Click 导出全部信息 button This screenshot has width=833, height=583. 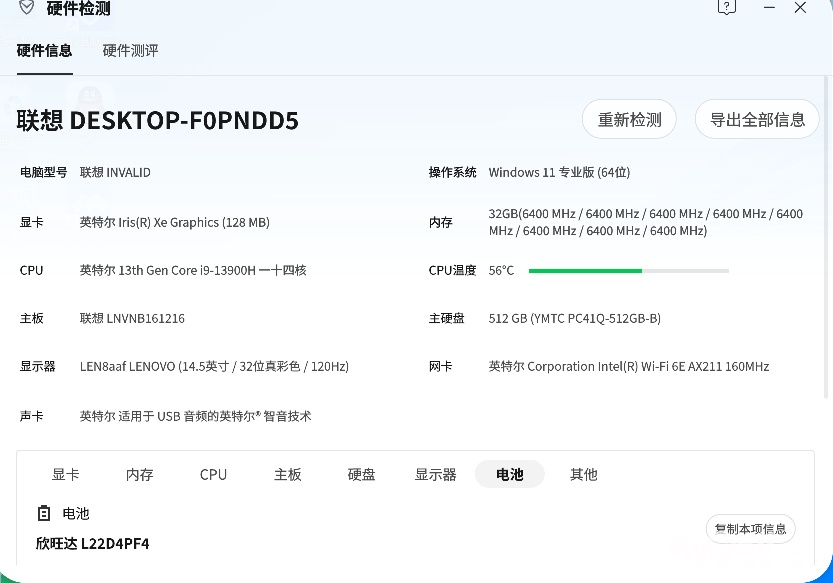[757, 120]
